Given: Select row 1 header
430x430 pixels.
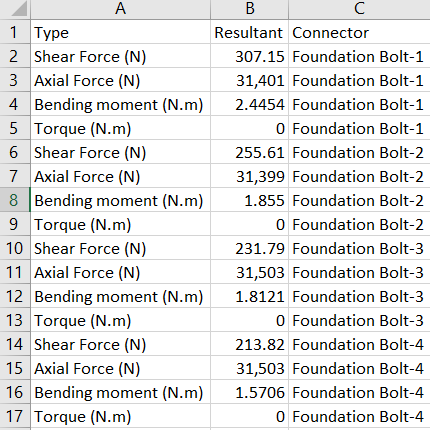Looking at the screenshot, I should click(15, 32).
